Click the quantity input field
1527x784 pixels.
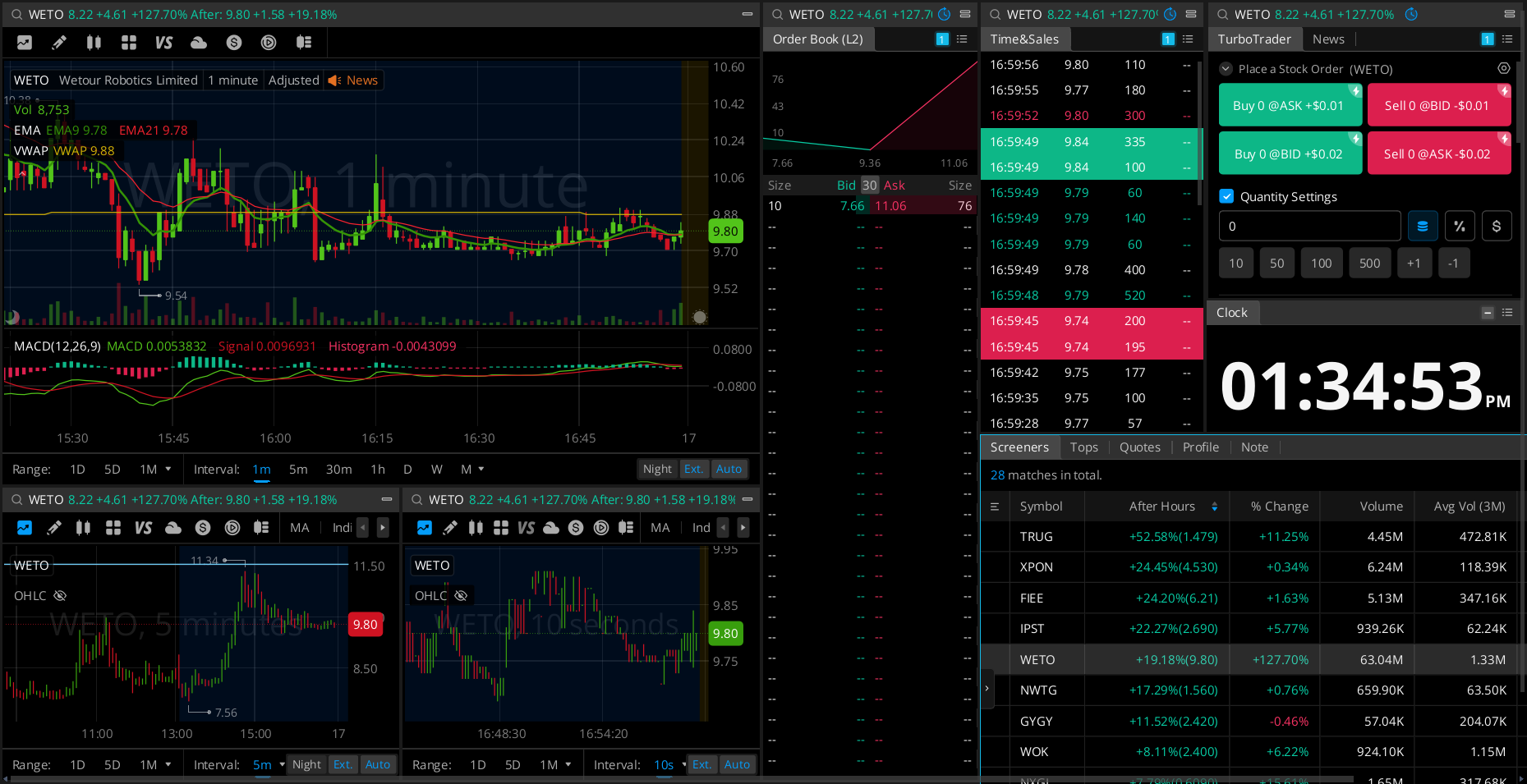pos(1310,226)
